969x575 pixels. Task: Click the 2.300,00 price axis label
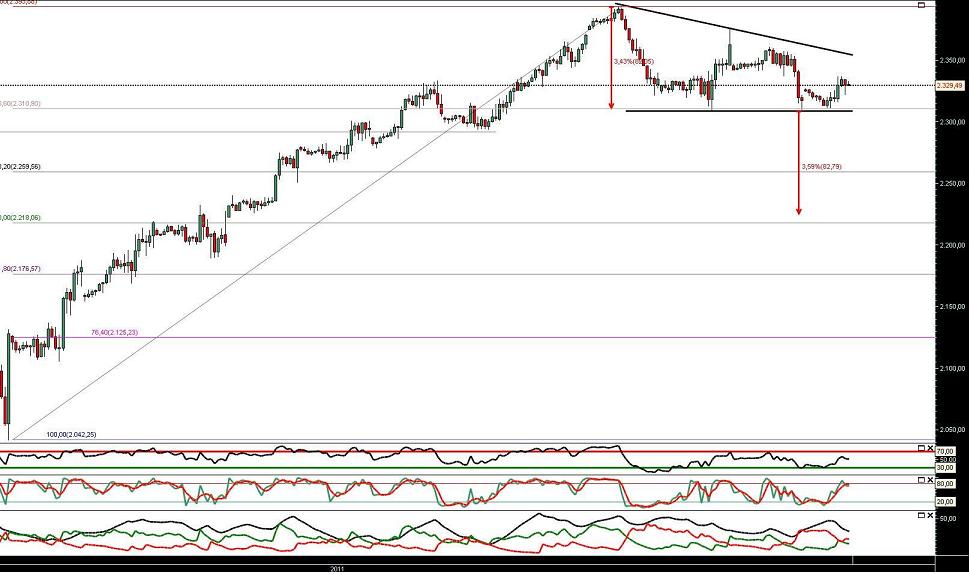[x=951, y=122]
